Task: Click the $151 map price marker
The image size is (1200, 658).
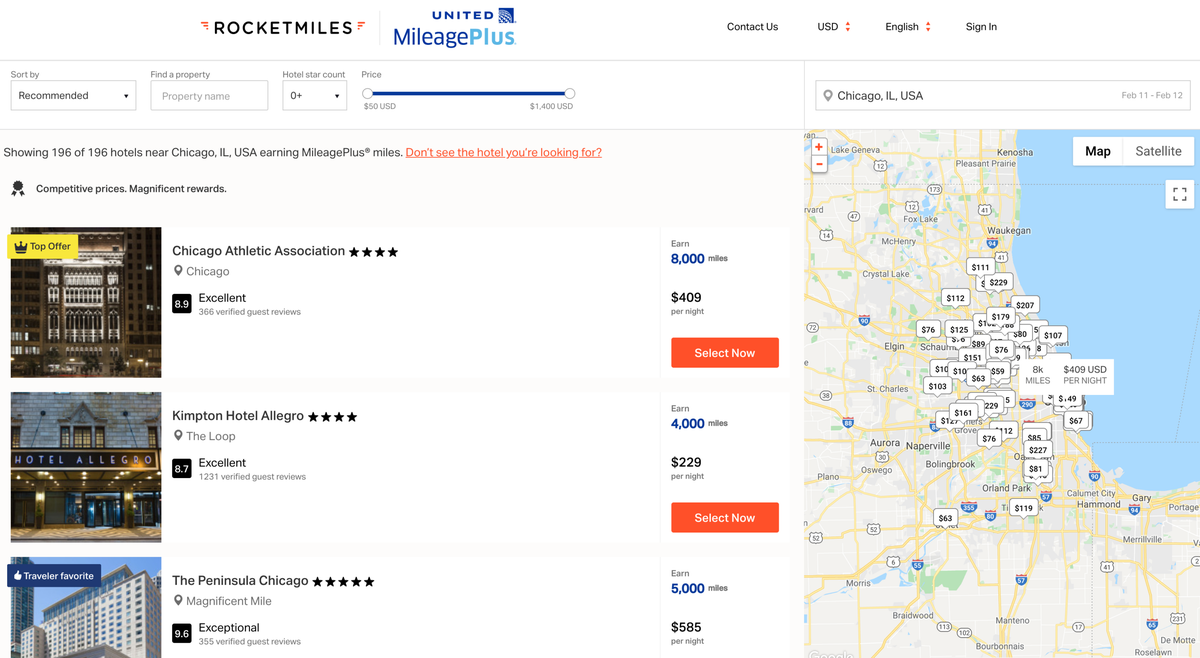Action: pos(972,357)
